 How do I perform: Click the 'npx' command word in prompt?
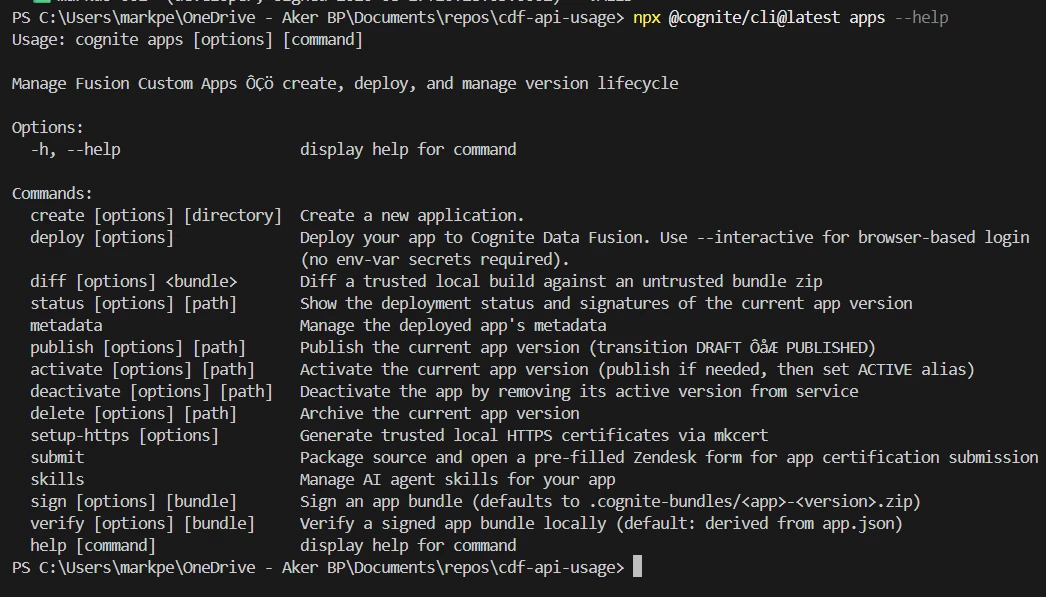point(646,18)
